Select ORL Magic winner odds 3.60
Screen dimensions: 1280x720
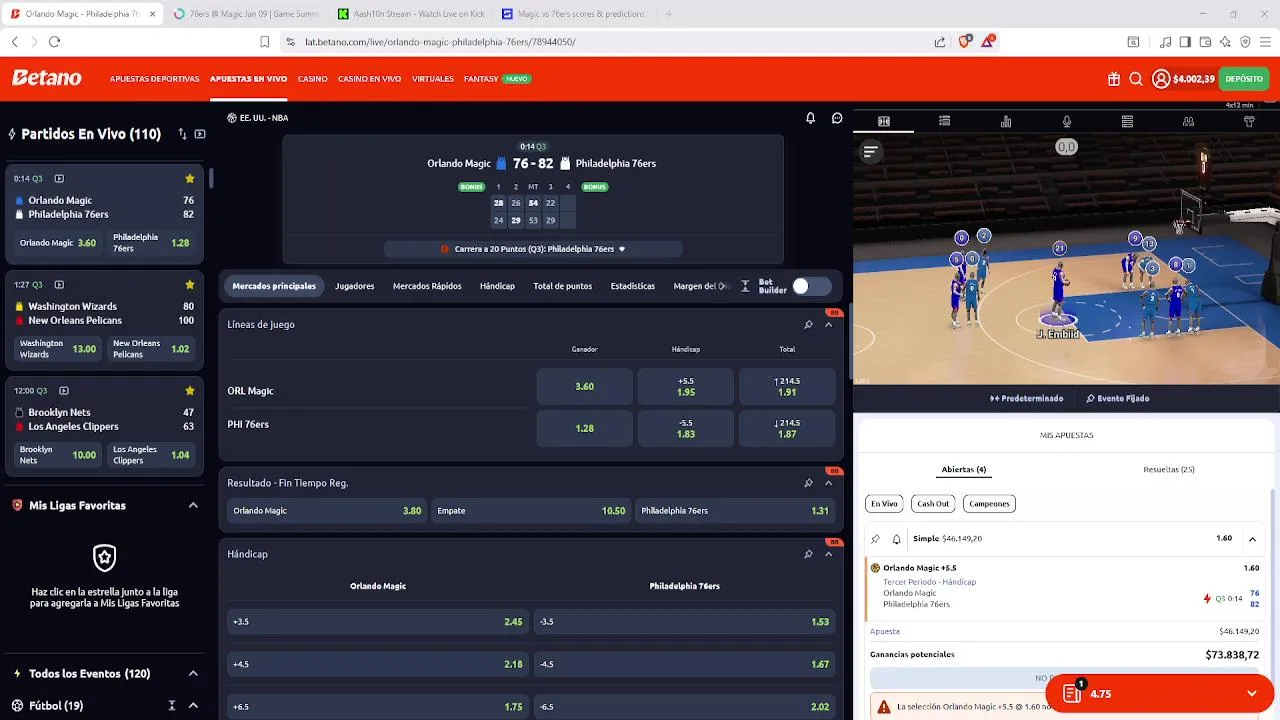(x=585, y=387)
